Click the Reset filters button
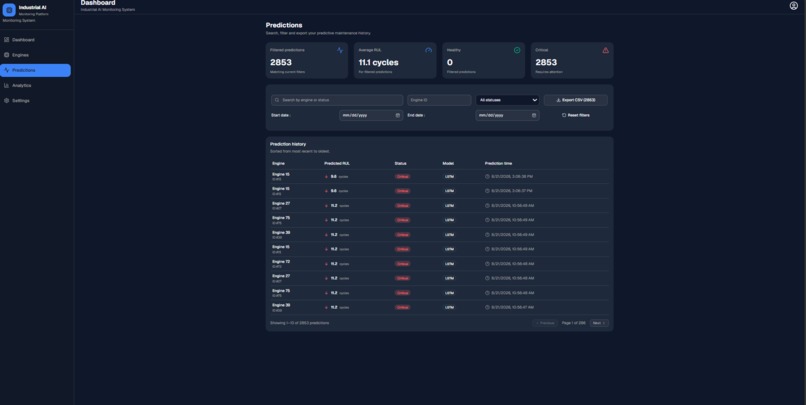Viewport: 806px width, 405px height. click(576, 115)
